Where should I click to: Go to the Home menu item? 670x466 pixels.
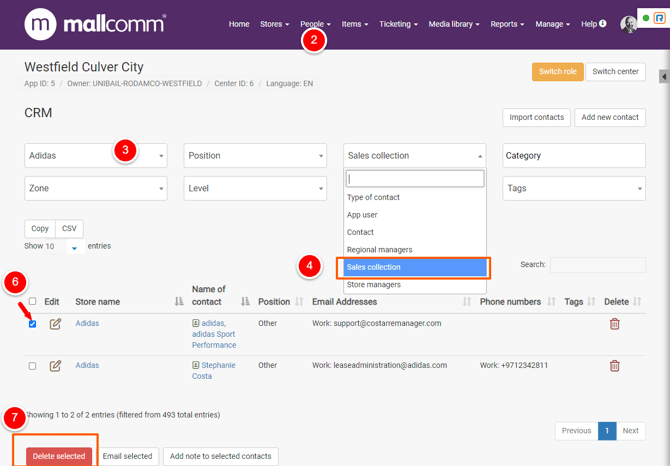239,24
